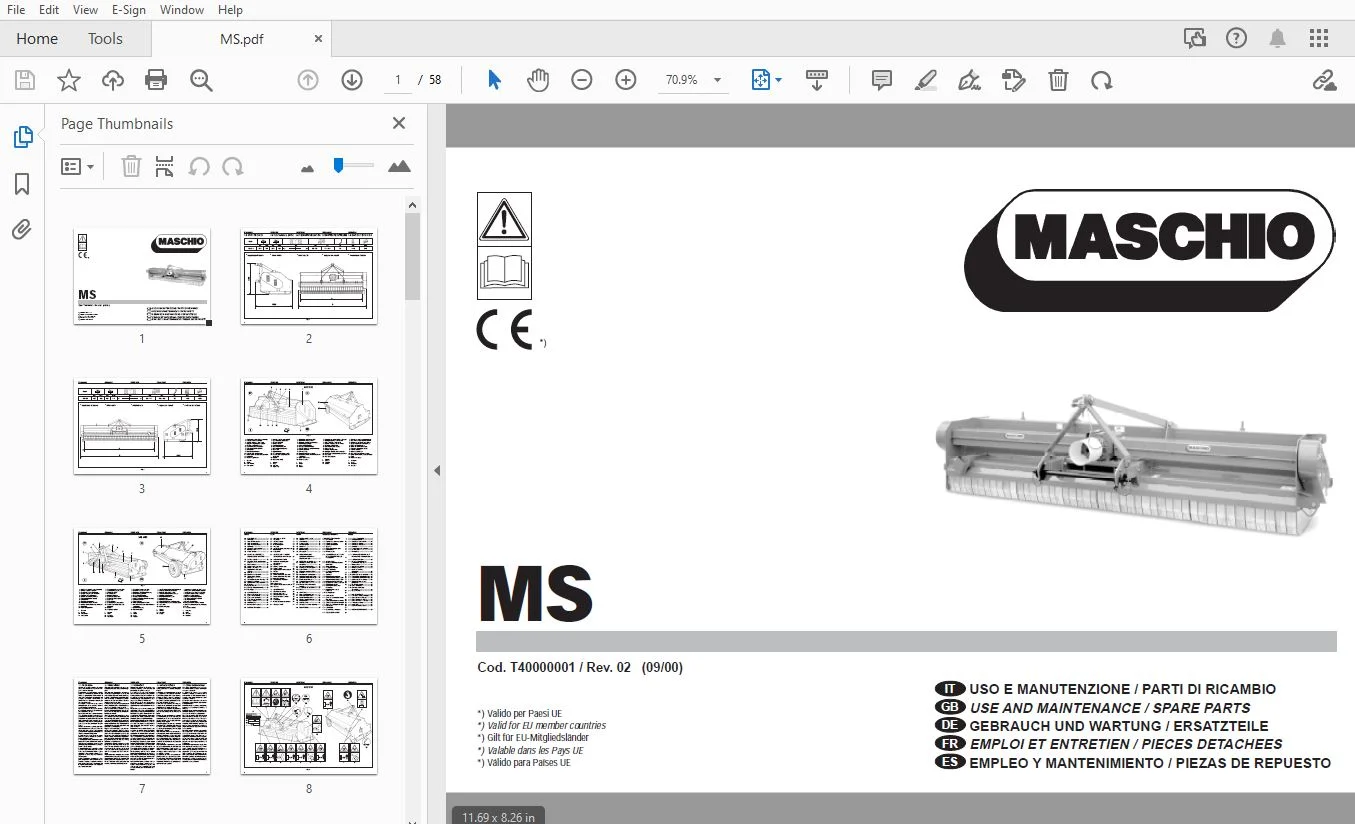Click the insert page break icon in thumbnails
This screenshot has height=824, width=1355.
coord(165,167)
